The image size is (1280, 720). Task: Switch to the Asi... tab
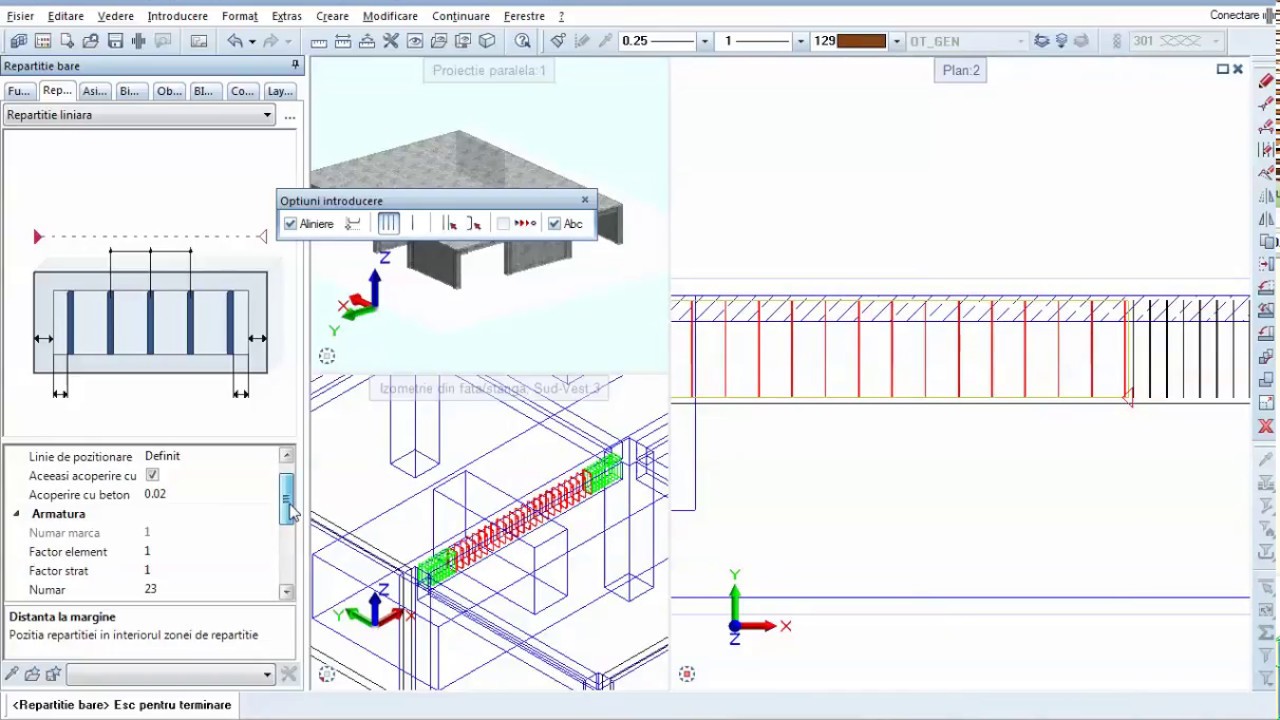(x=95, y=91)
